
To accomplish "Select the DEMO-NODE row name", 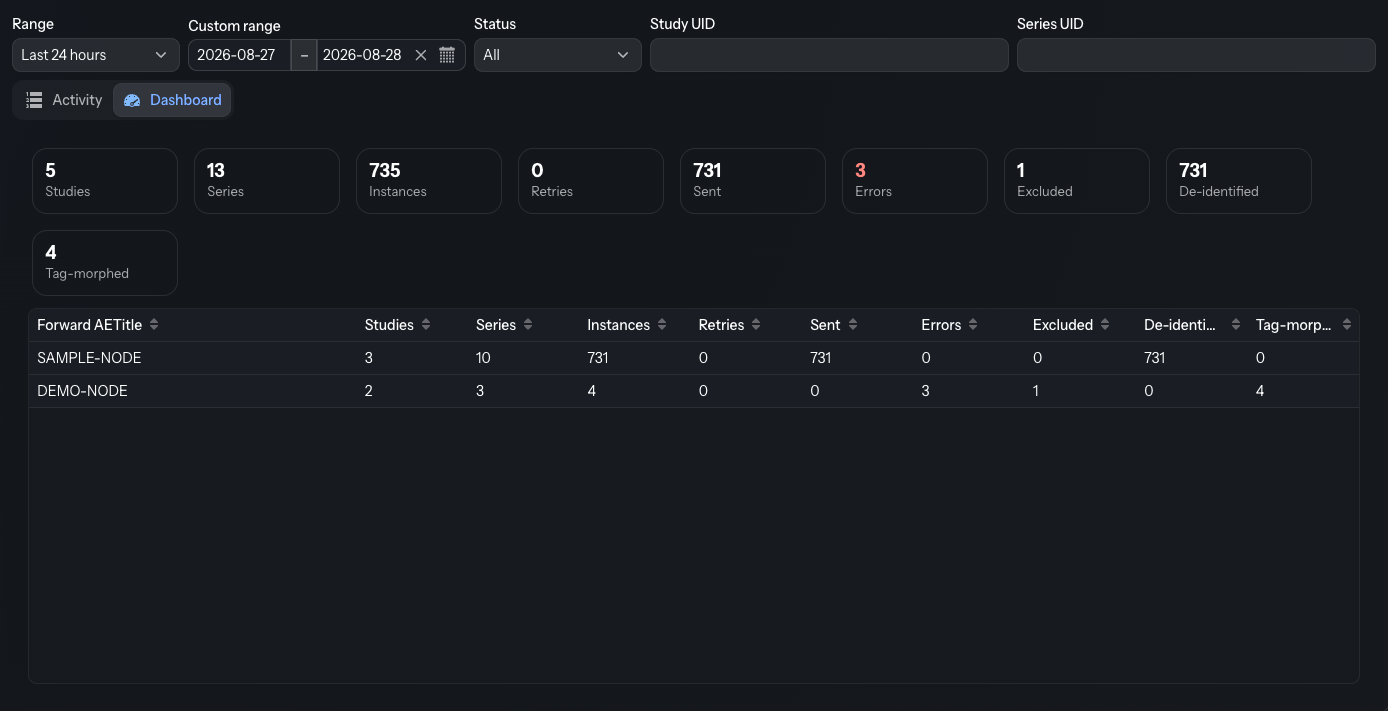I will coord(82,391).
